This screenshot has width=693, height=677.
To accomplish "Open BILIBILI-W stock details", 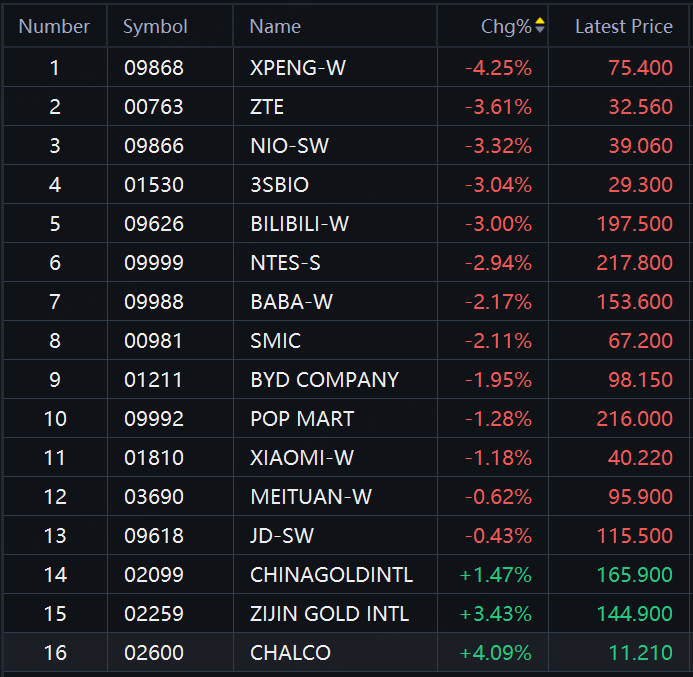I will point(299,224).
